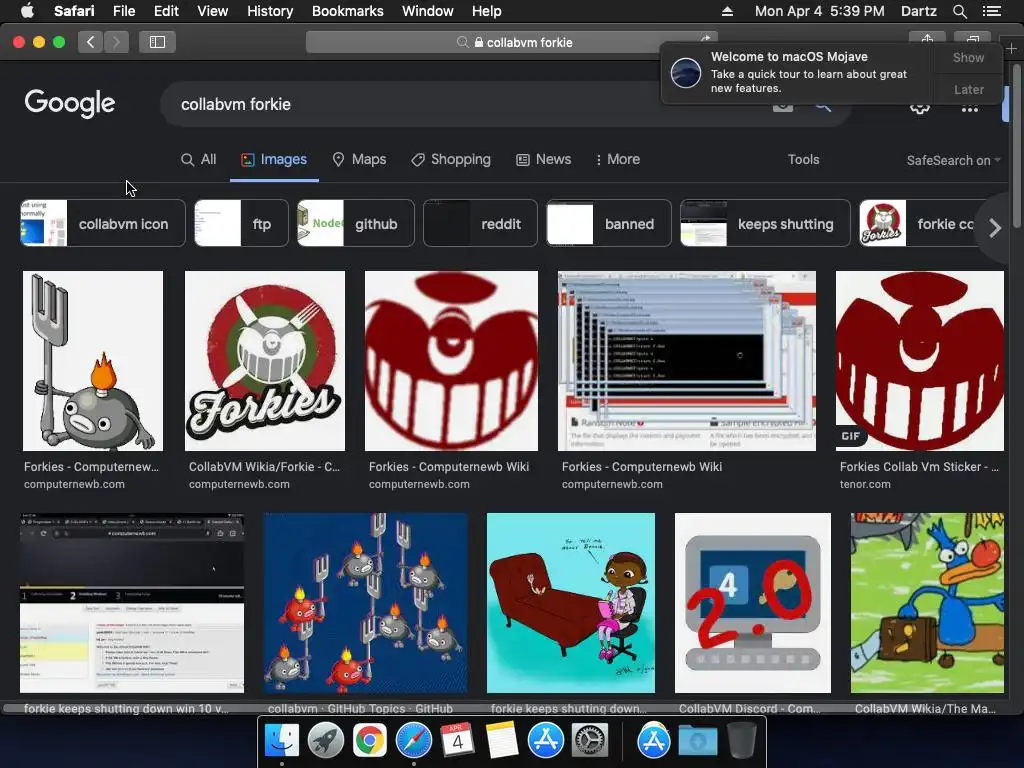Screen dimensions: 1024x768
Task: Click the camera search-by-image icon
Action: [x=783, y=106]
